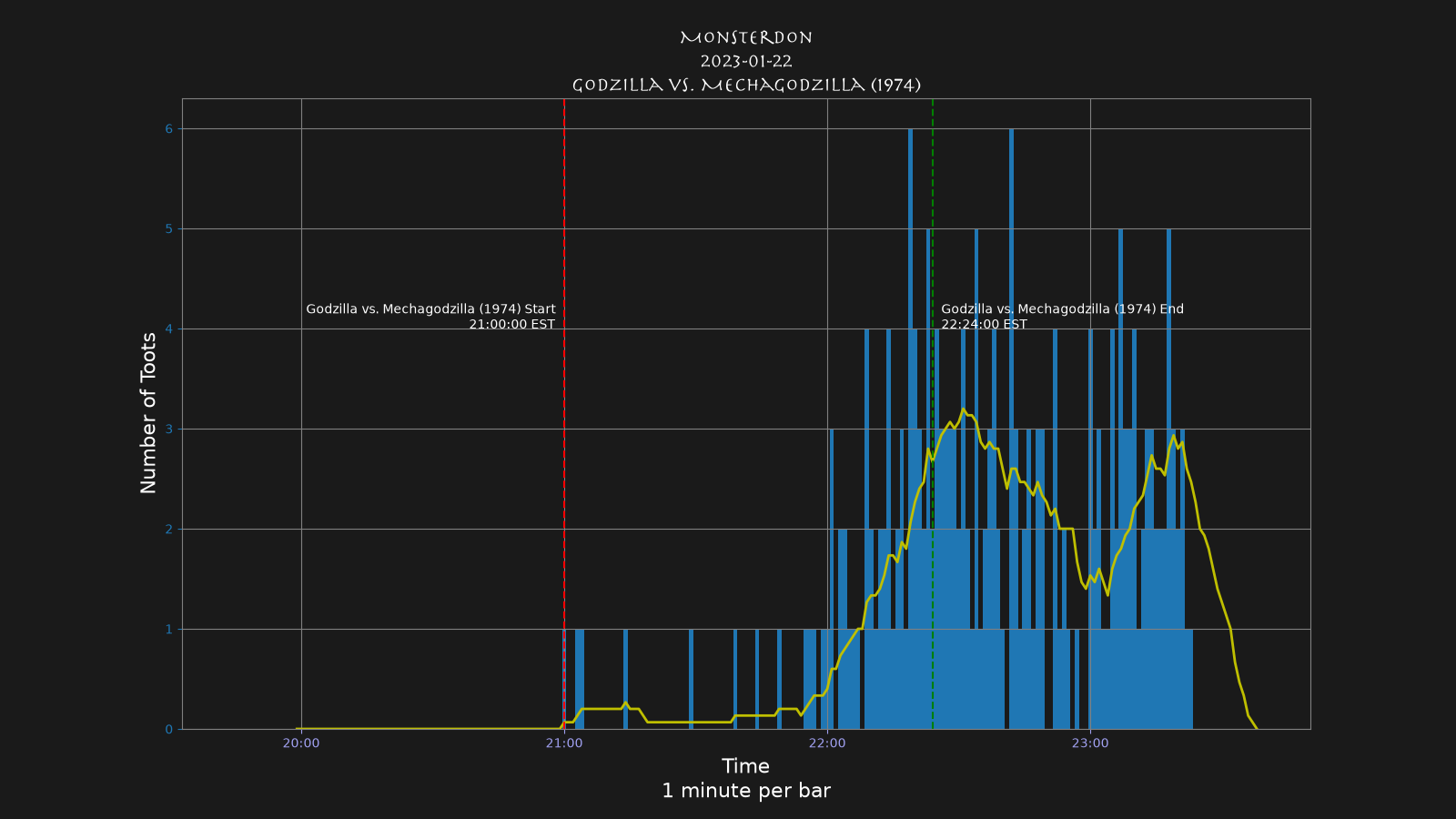Click the 3-toot bar just after 22:00

[832, 579]
